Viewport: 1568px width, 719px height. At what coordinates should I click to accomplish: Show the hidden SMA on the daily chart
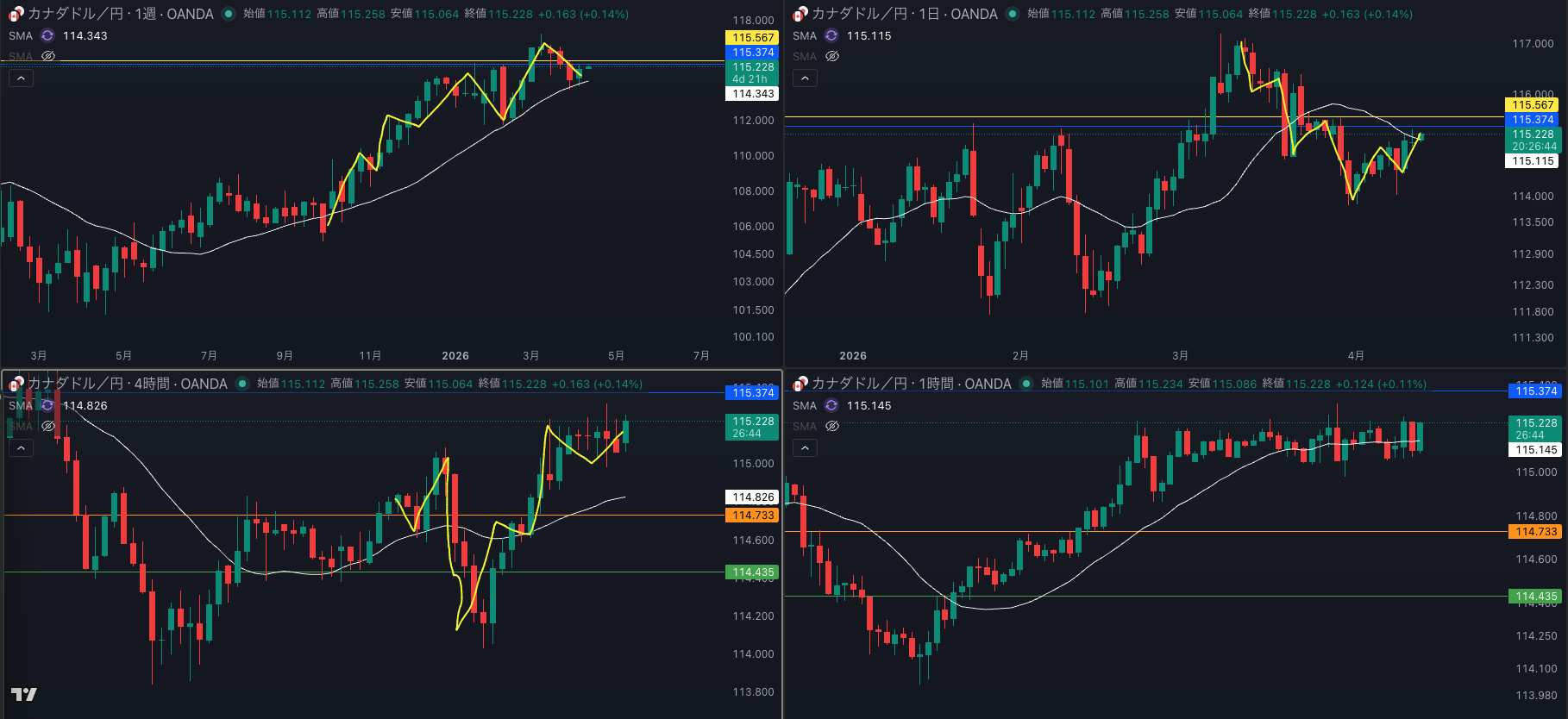[x=832, y=56]
